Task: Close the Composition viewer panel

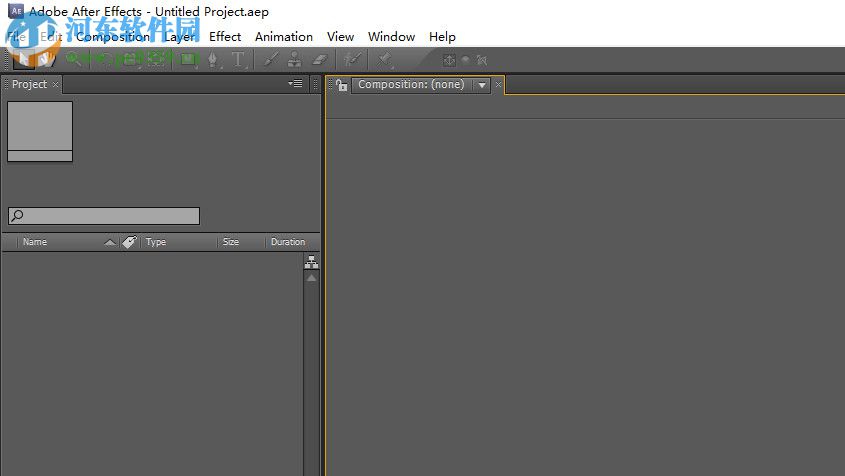Action: pyautogui.click(x=498, y=85)
